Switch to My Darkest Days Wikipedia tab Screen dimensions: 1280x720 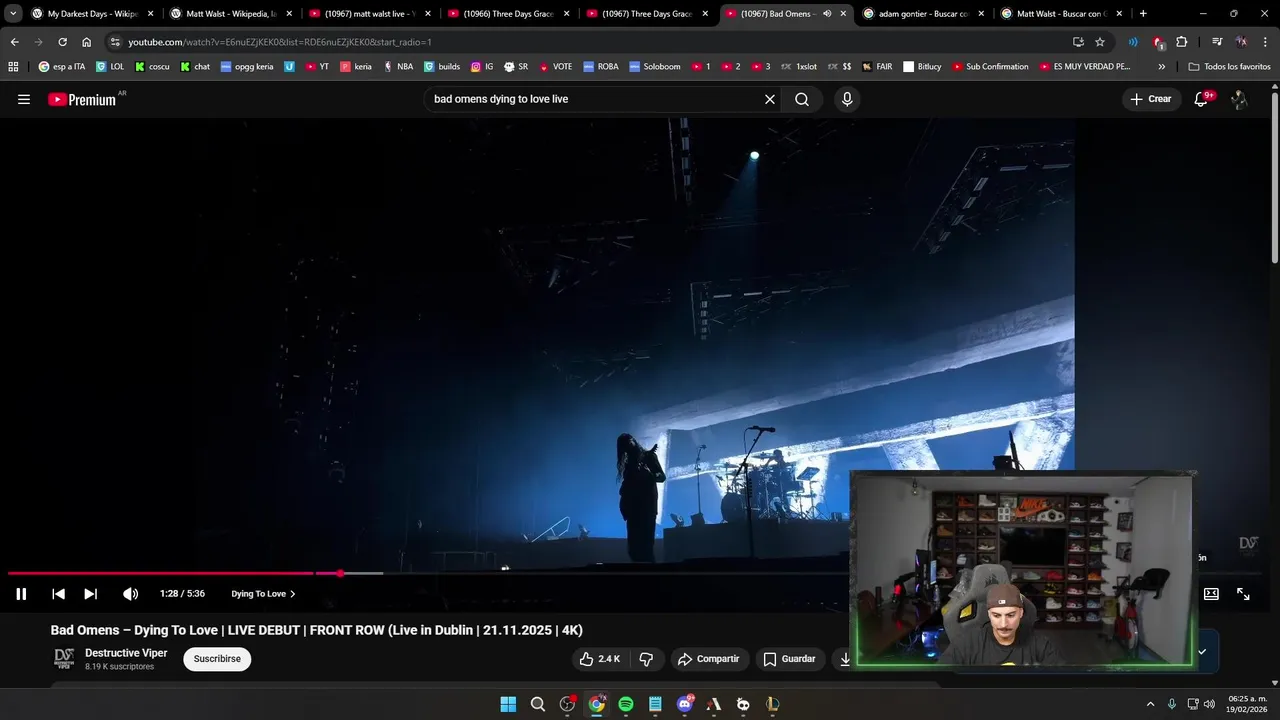point(92,14)
